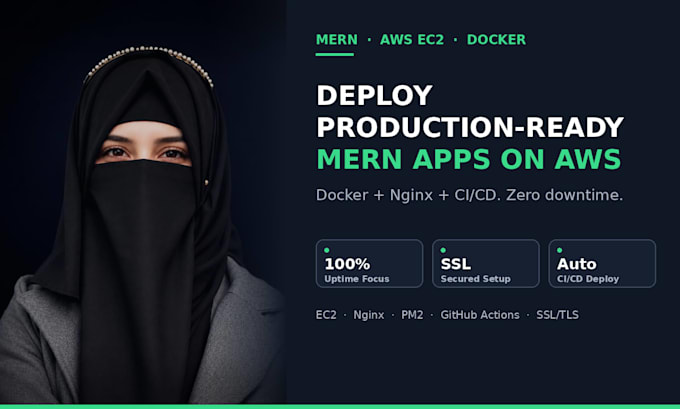Click the GitHub Actions label
Image resolution: width=680 pixels, height=409 pixels.
pyautogui.click(x=480, y=315)
